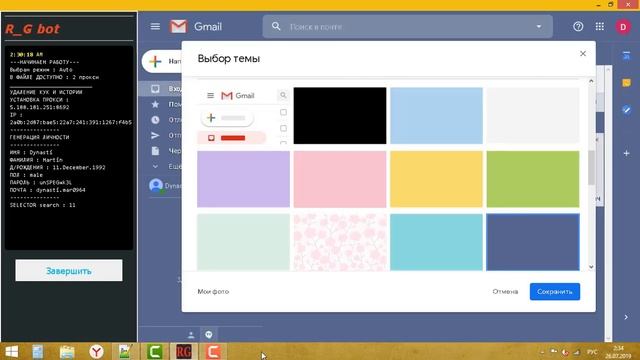This screenshot has width=640, height=360.
Task: Open the Snoozed clock icon in sidebar
Action: point(155,120)
